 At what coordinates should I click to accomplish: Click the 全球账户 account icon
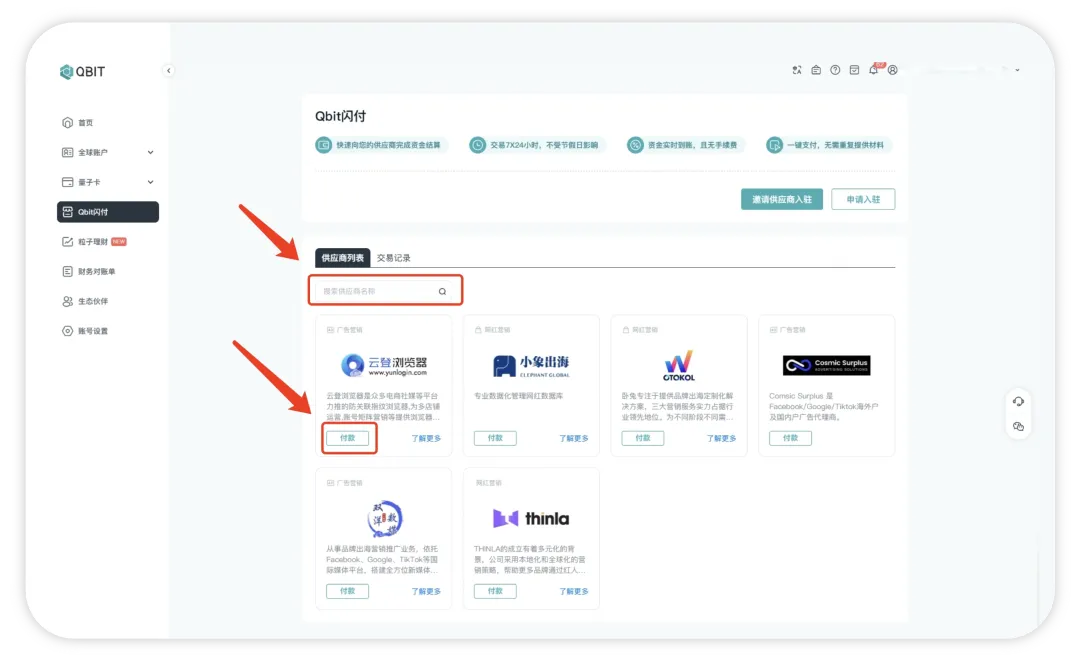tap(68, 152)
